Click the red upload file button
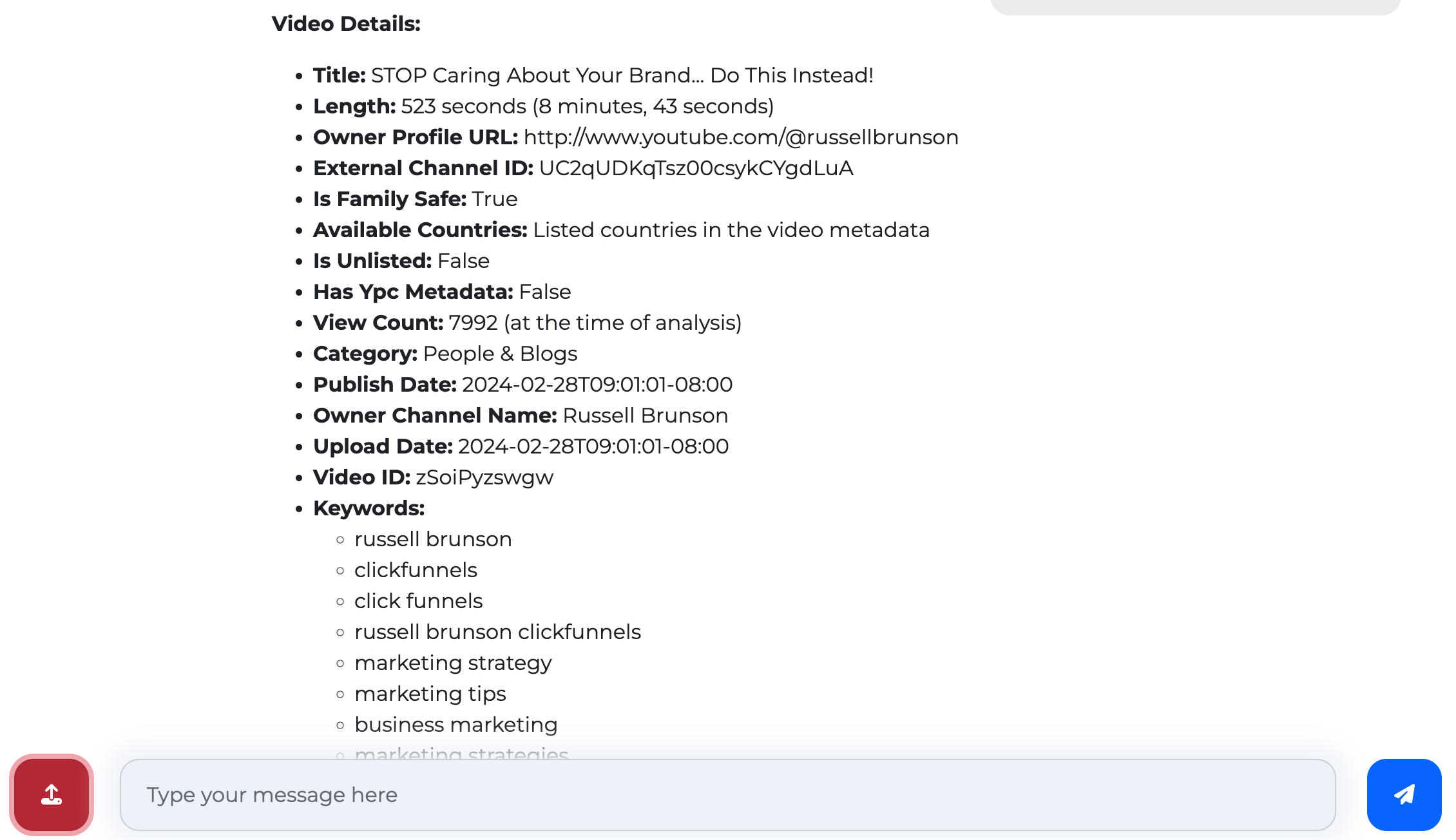The width and height of the screenshot is (1456, 840). coord(52,794)
